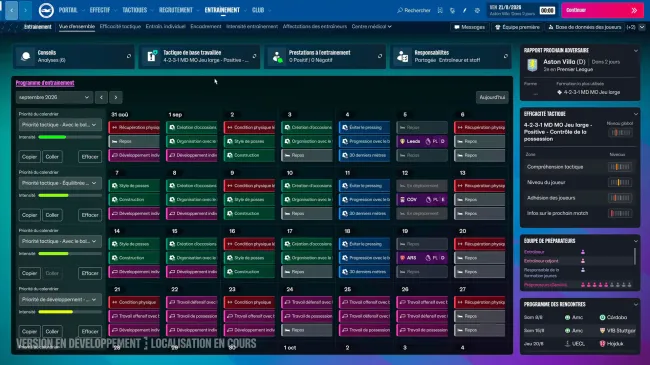650x365 pixels.
Task: Open the Responsabilités staff icon card
Action: click(403, 56)
